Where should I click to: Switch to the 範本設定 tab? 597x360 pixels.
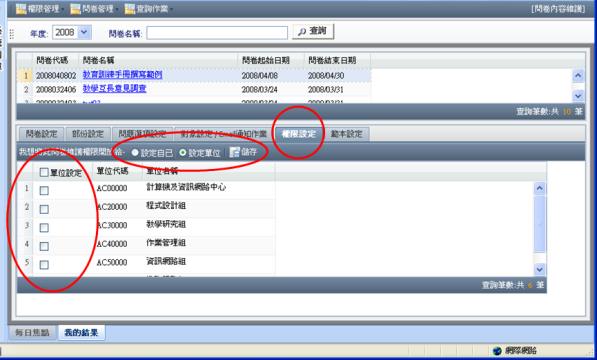(x=346, y=134)
